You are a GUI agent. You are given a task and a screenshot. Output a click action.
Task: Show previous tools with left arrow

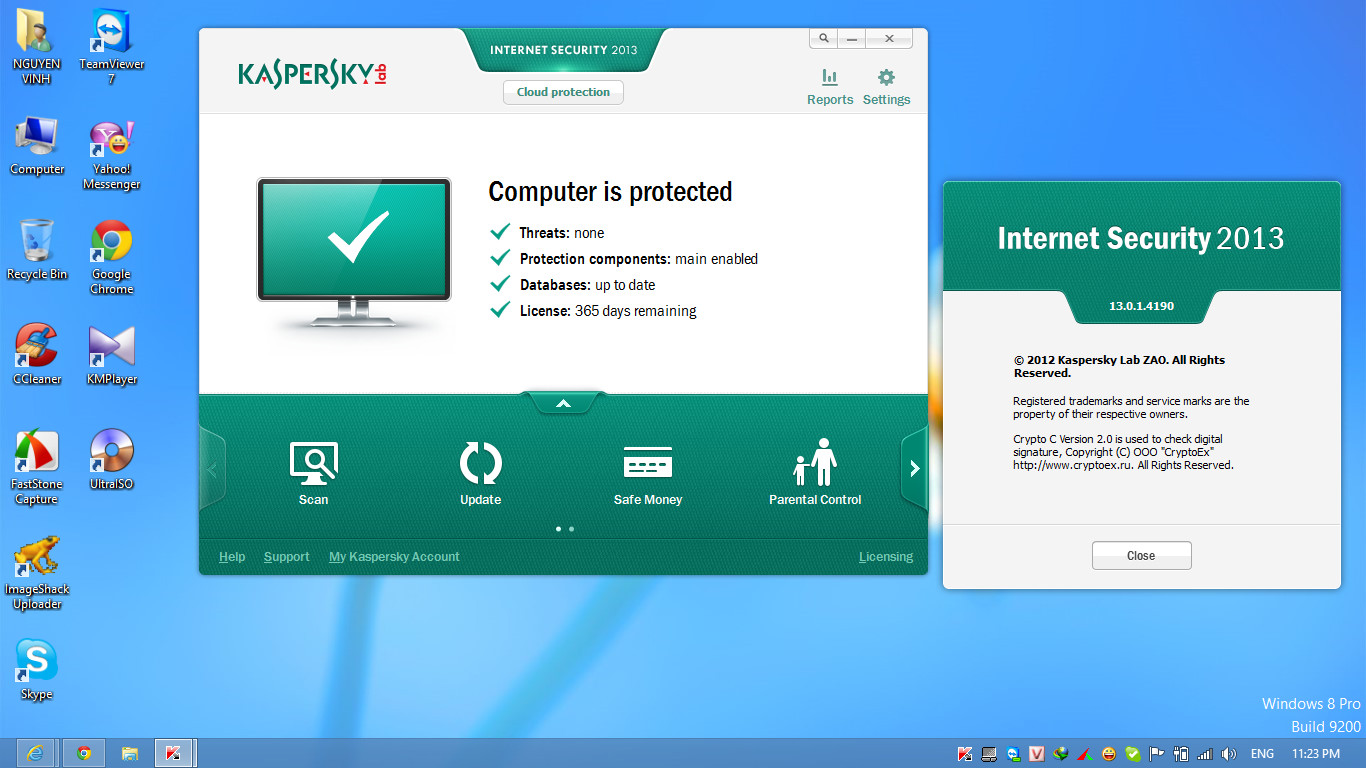[x=212, y=468]
